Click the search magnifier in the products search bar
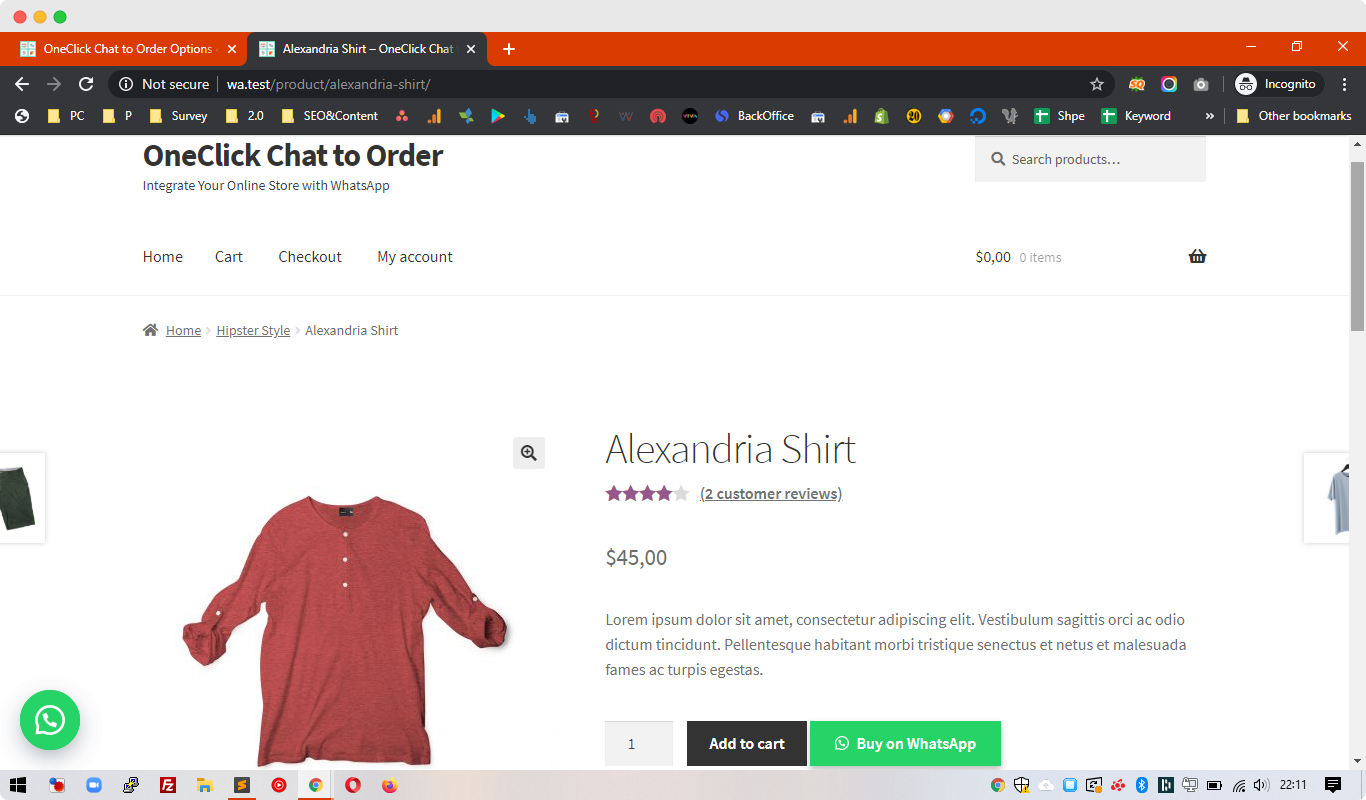The height and width of the screenshot is (800, 1366). point(997,158)
